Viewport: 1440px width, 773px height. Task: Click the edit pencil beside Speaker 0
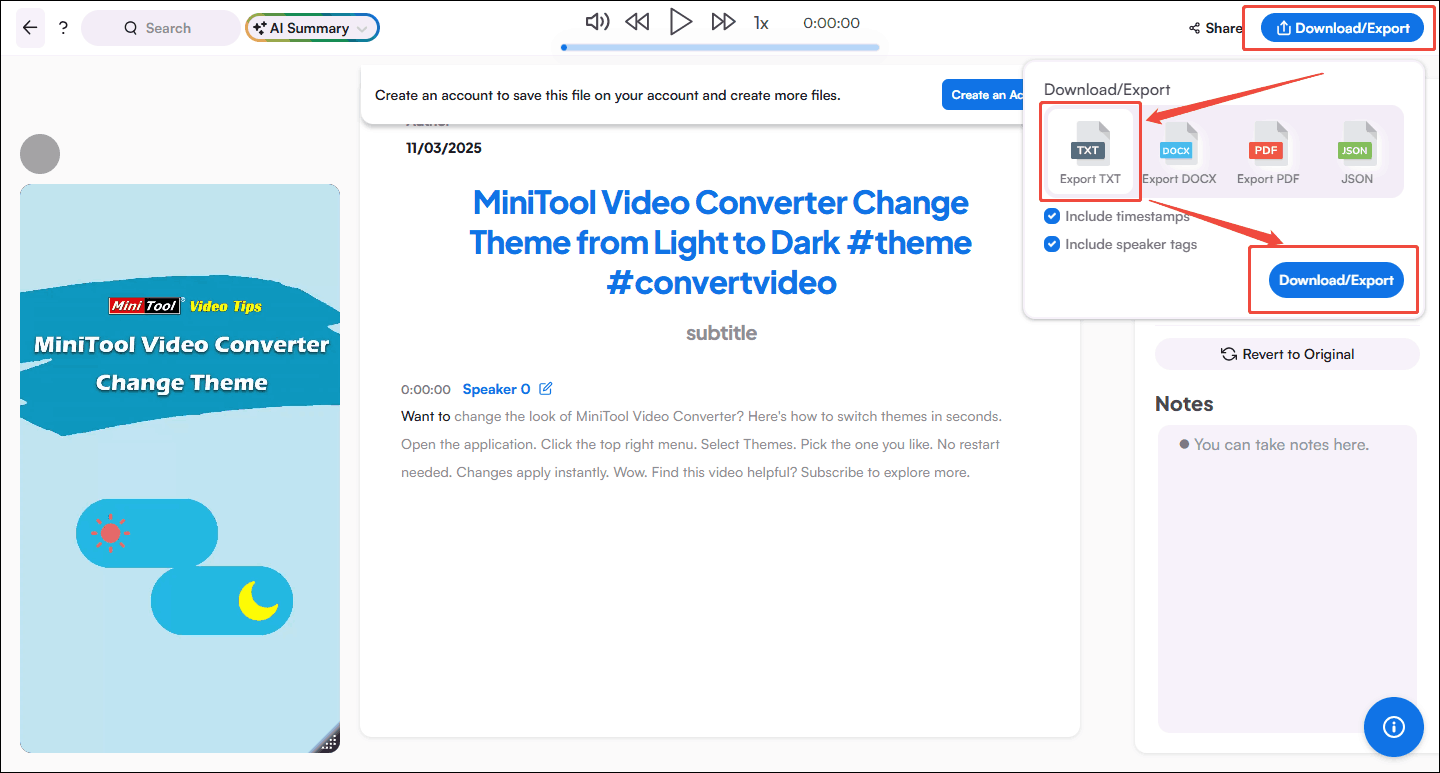(x=545, y=389)
